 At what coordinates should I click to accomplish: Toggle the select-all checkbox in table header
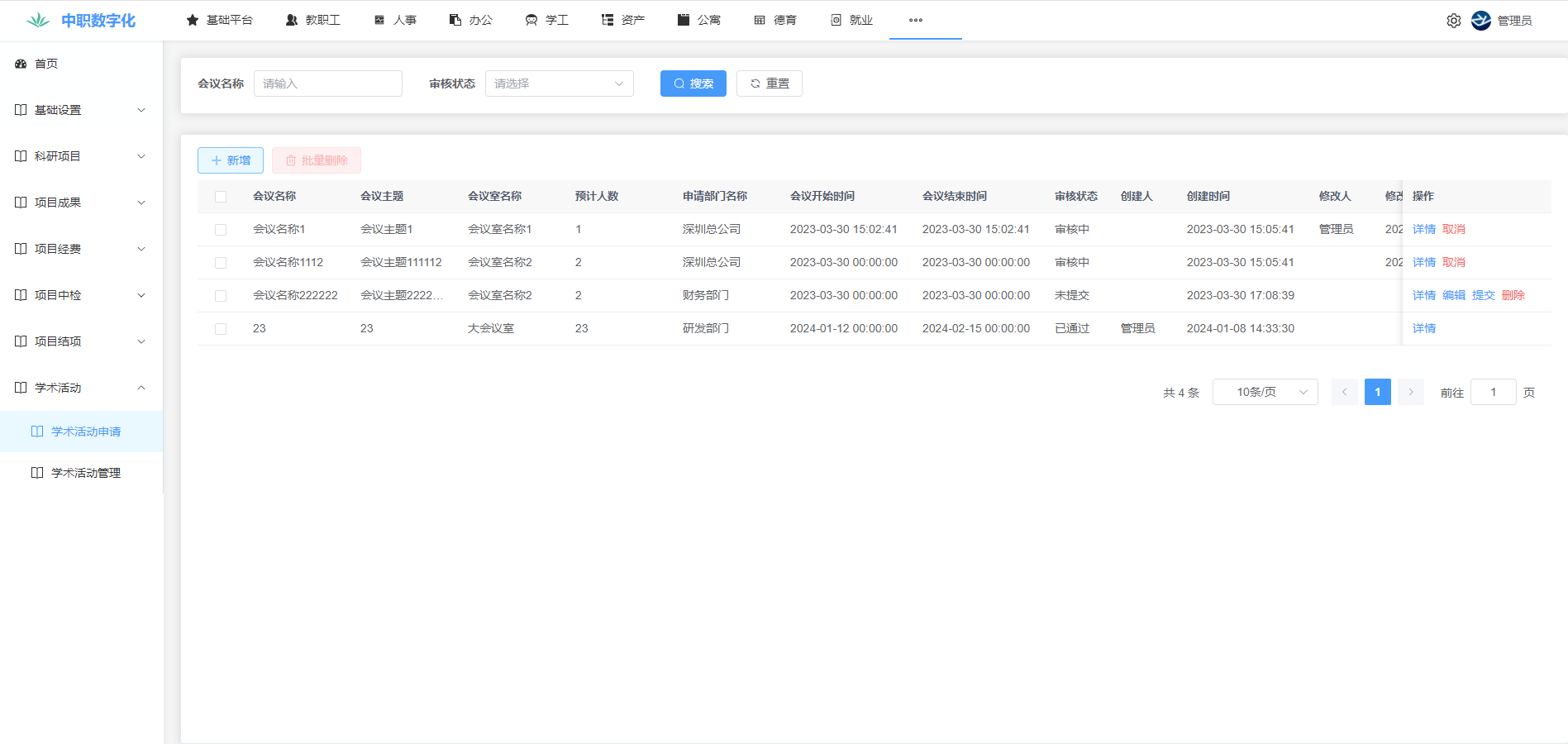coord(221,197)
